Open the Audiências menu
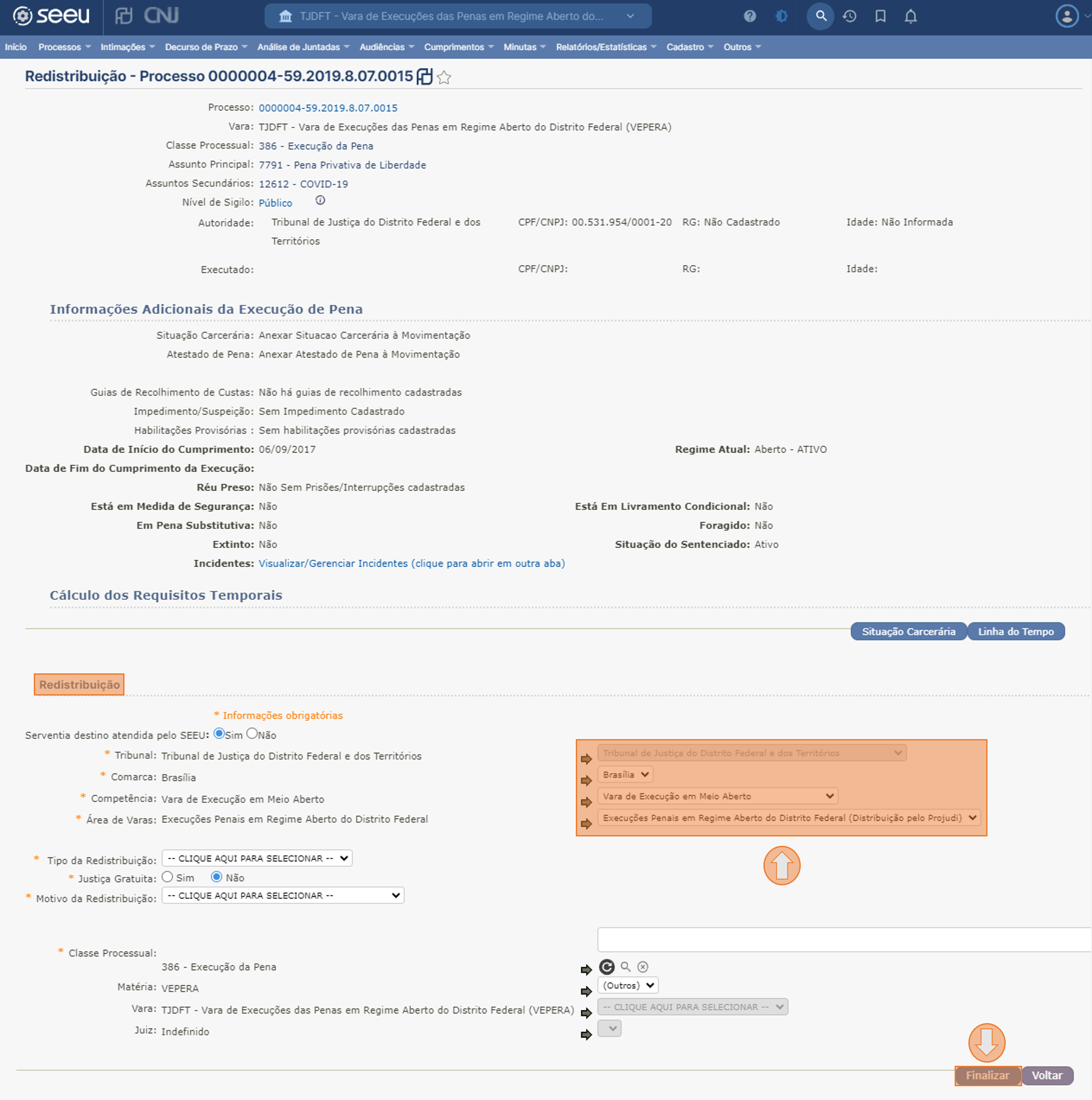The width and height of the screenshot is (1092, 1100). point(387,47)
